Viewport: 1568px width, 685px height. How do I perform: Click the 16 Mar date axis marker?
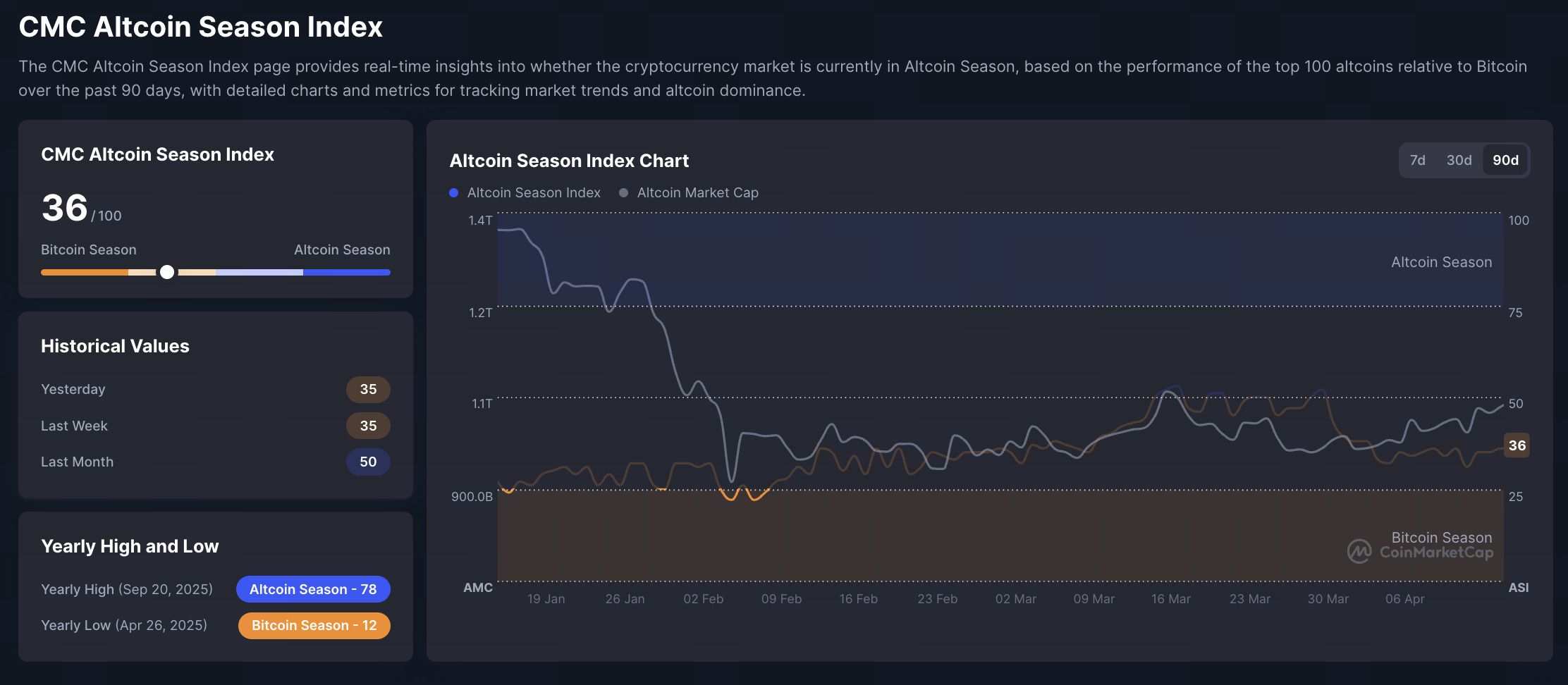[x=1170, y=599]
